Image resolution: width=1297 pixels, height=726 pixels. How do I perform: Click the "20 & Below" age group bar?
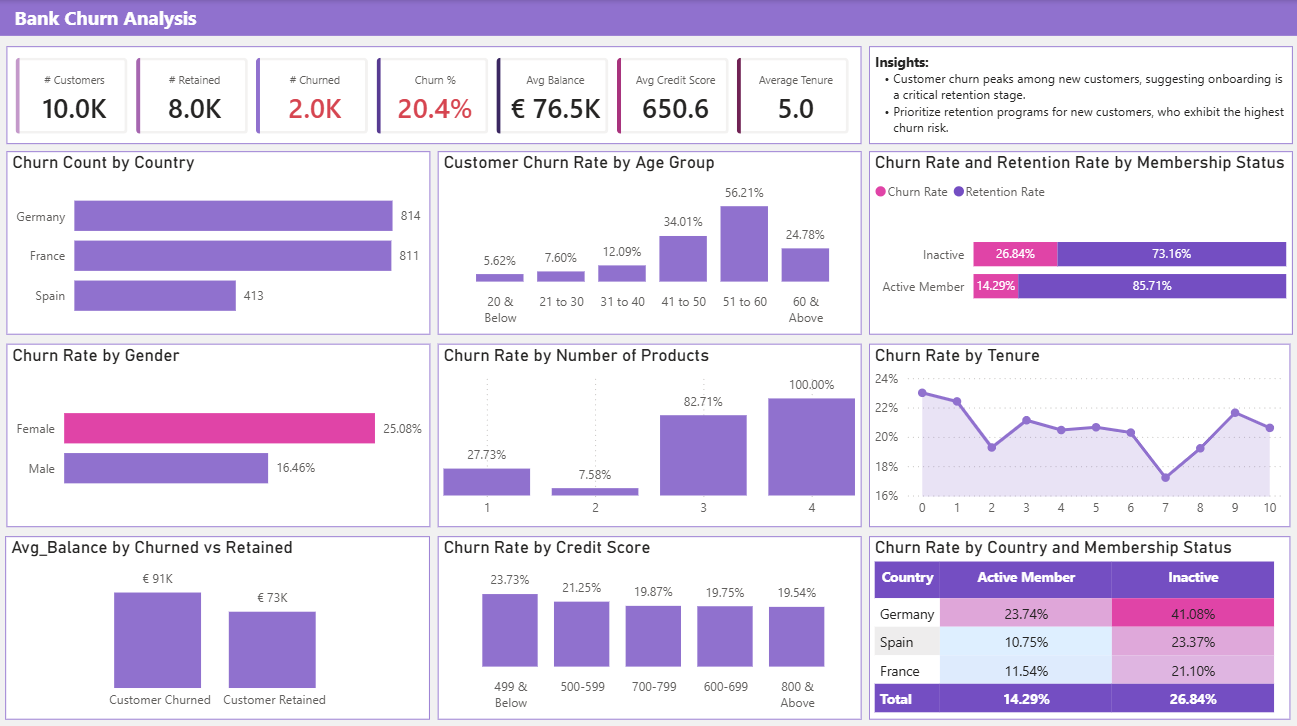(x=500, y=278)
